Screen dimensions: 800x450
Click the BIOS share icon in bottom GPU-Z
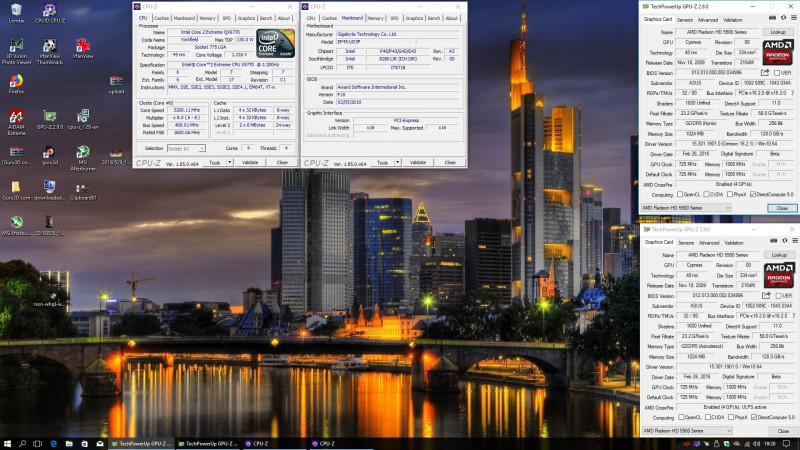(x=766, y=295)
